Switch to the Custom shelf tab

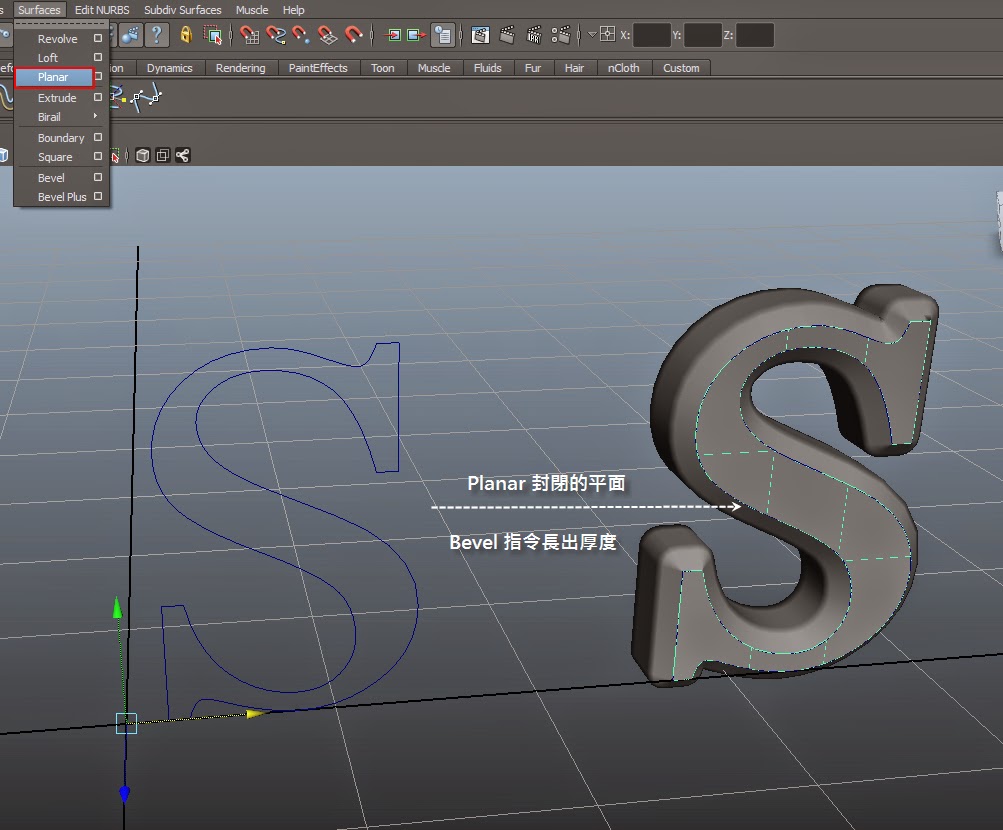pyautogui.click(x=681, y=68)
